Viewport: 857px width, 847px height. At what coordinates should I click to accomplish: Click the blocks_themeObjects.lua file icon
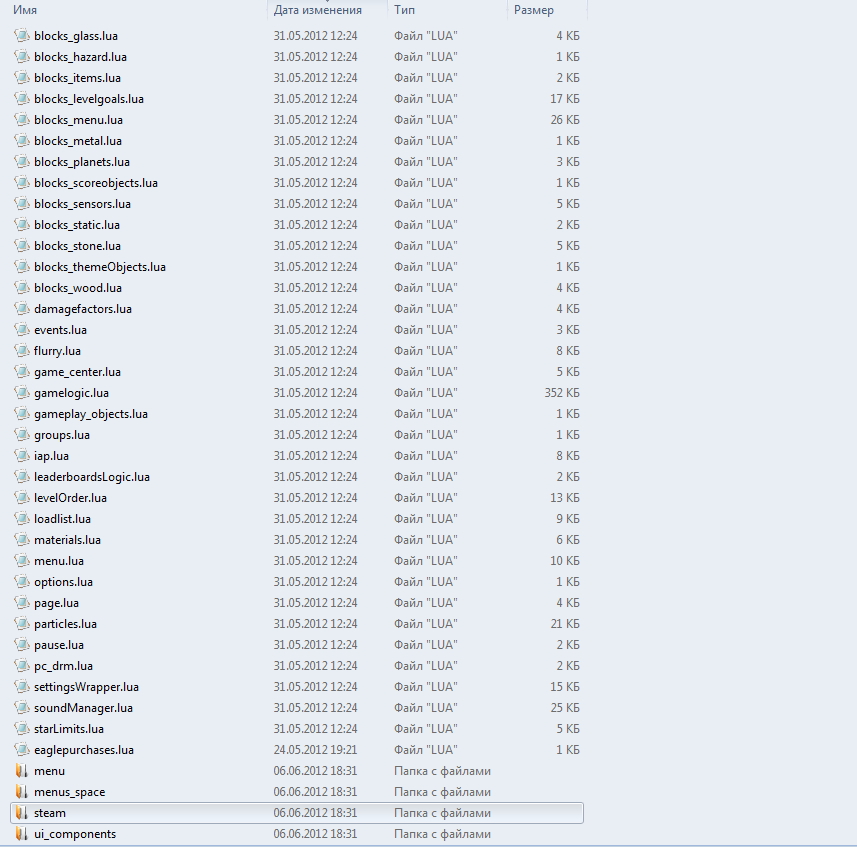point(21,267)
